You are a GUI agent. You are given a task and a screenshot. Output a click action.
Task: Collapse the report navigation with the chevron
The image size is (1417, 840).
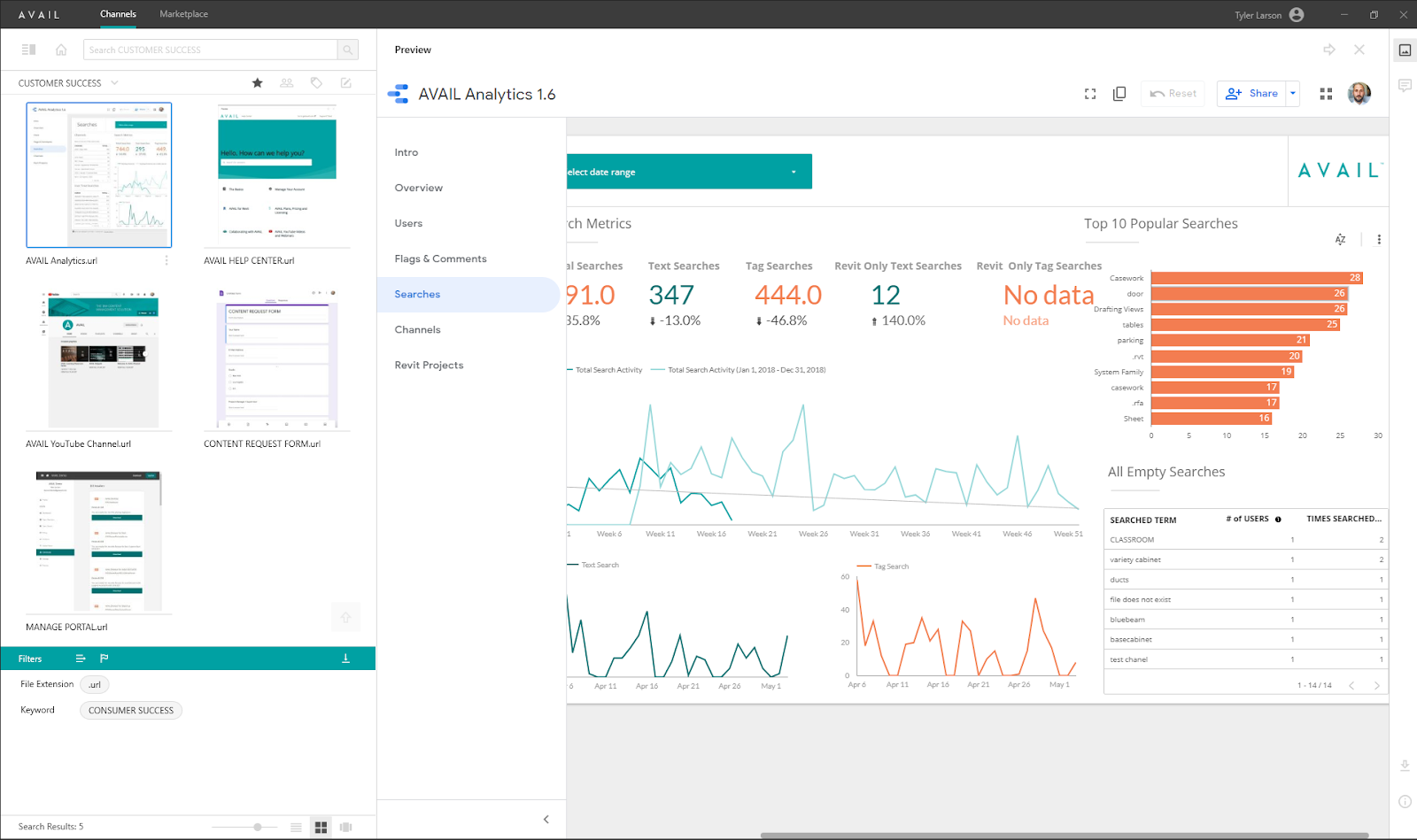pyautogui.click(x=546, y=820)
